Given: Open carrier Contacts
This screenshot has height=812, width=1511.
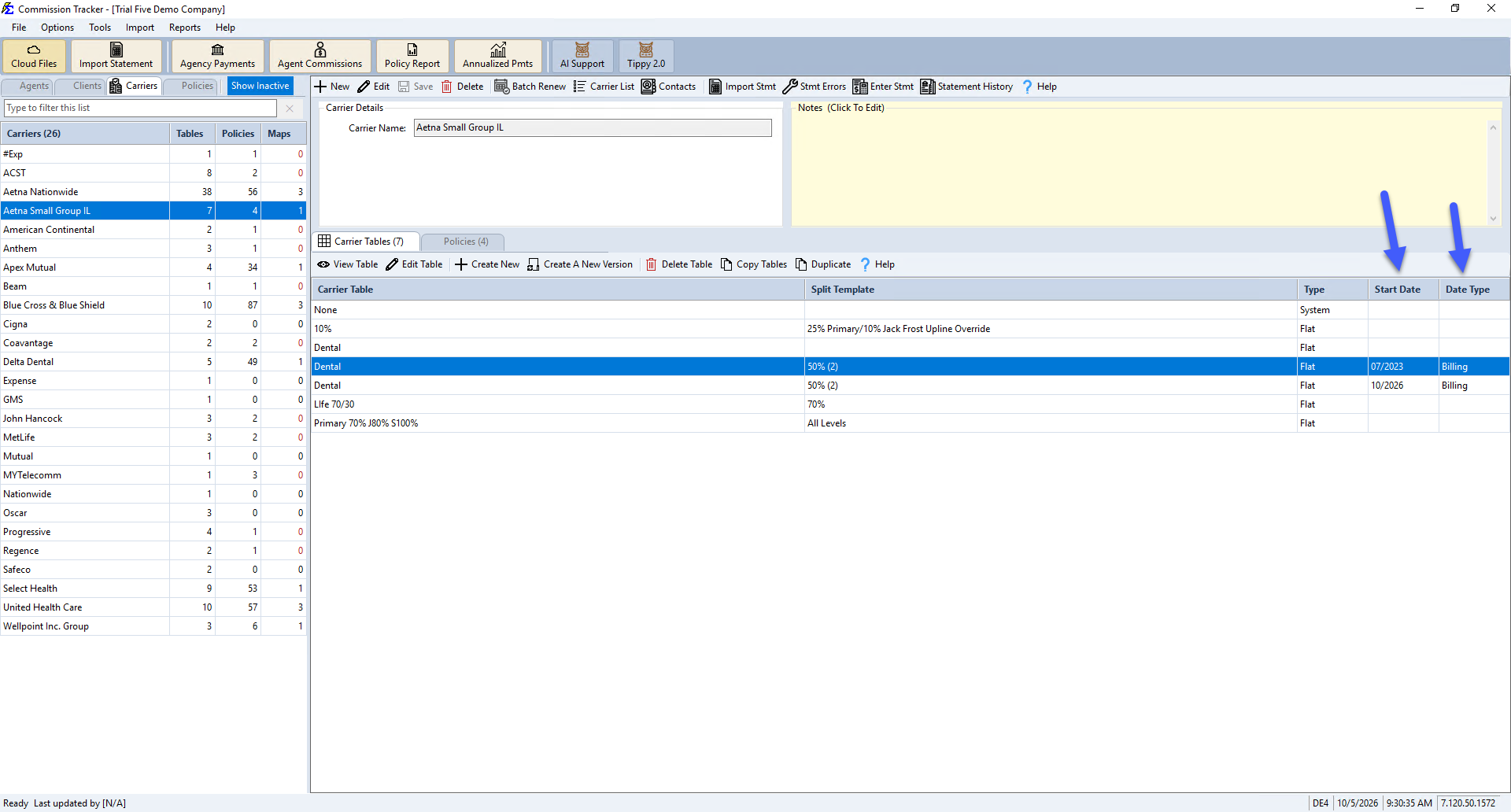Looking at the screenshot, I should click(x=669, y=87).
